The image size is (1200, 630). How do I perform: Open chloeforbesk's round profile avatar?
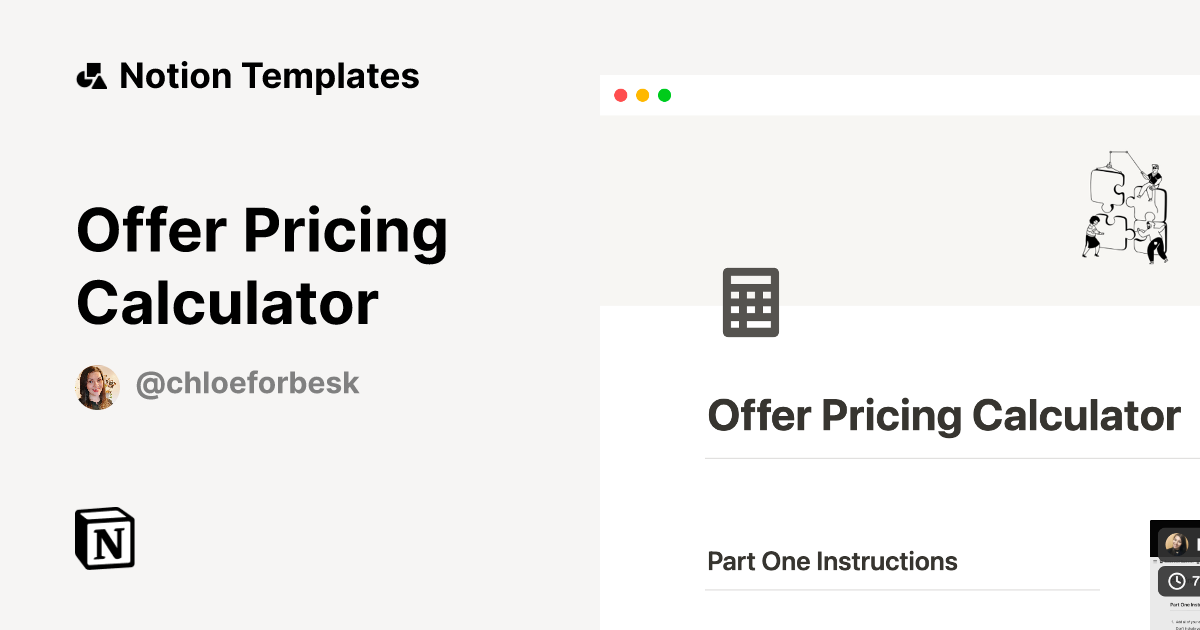pos(98,387)
